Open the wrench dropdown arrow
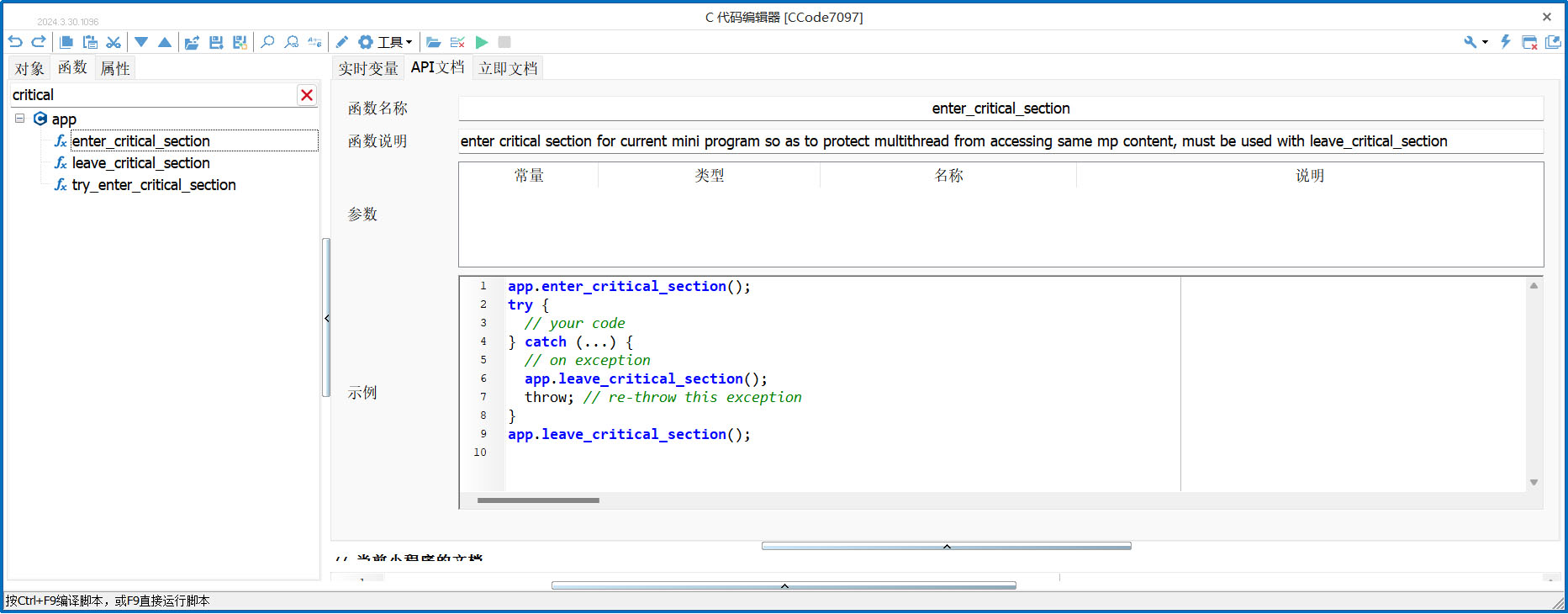This screenshot has height=614, width=1568. tap(1486, 42)
